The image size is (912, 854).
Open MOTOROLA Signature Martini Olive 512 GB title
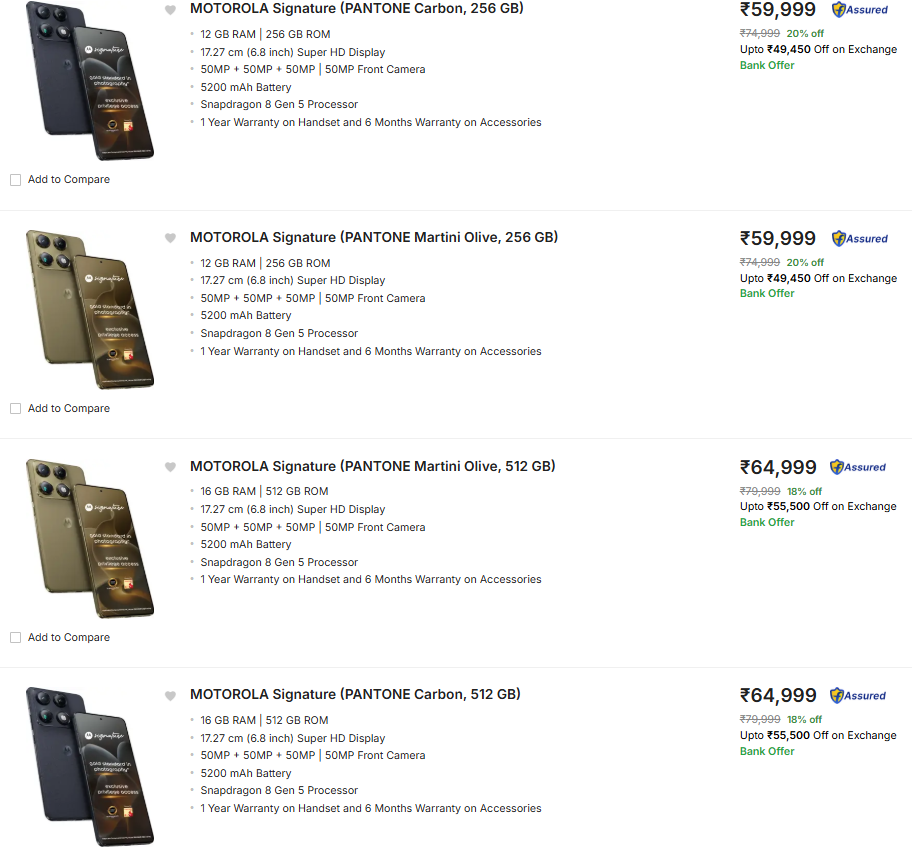[x=372, y=466]
